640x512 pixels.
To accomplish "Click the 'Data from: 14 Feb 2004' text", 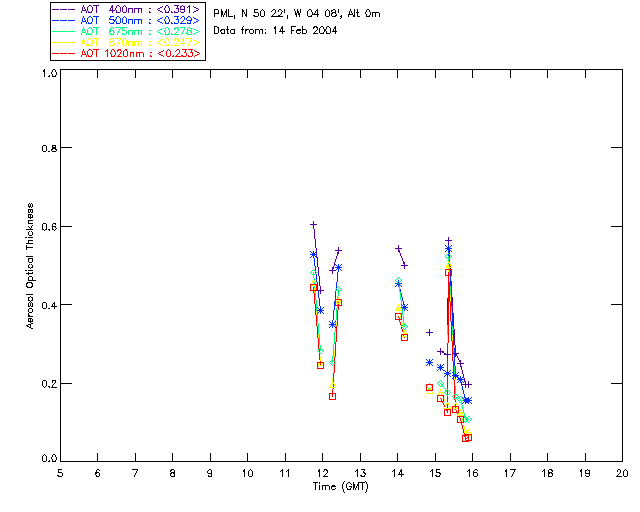I will click(275, 30).
